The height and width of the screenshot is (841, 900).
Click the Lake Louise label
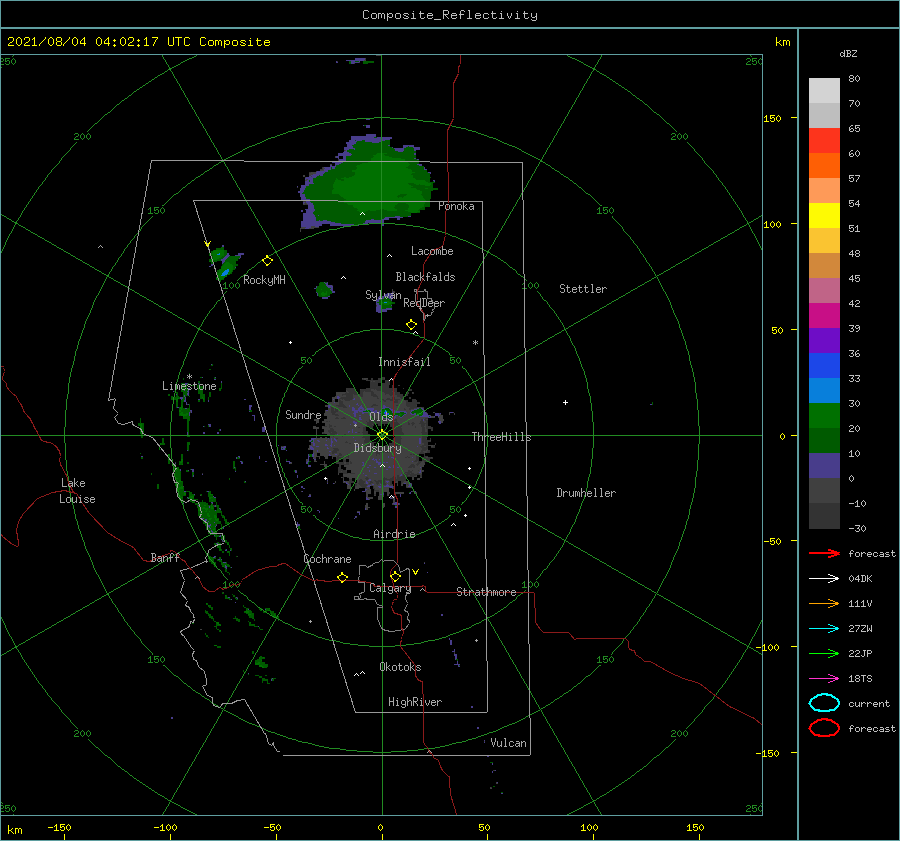77,491
